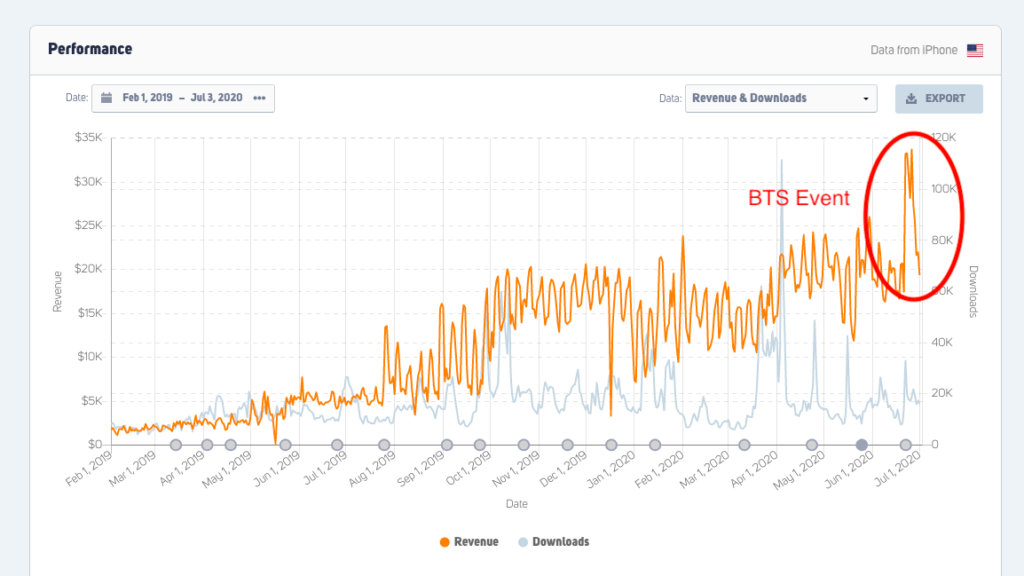Click the Performance panel heading
This screenshot has height=576, width=1024.
click(x=89, y=49)
